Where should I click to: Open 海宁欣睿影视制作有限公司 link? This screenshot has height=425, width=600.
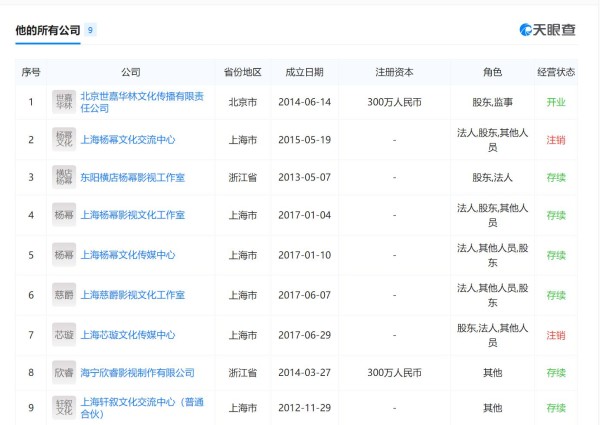[137, 373]
